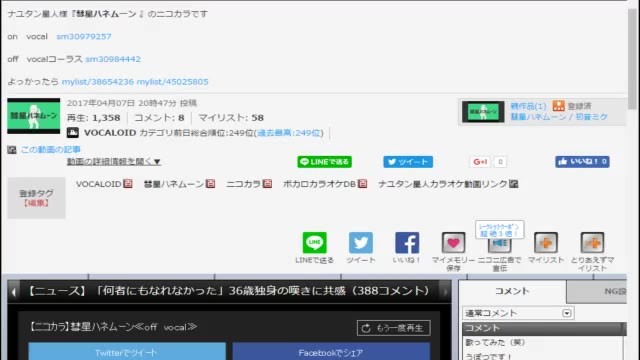Click the もう一度再生 replay button
640x360 pixels.
click(x=393, y=328)
